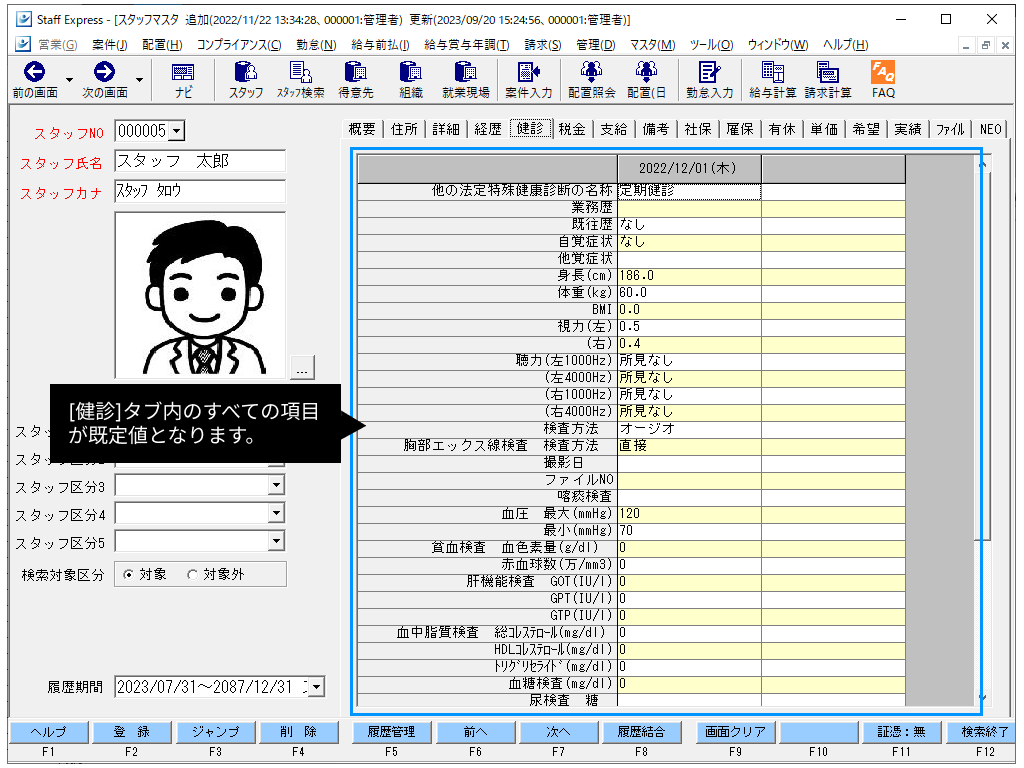Switch to the 有休 tab

click(x=782, y=129)
